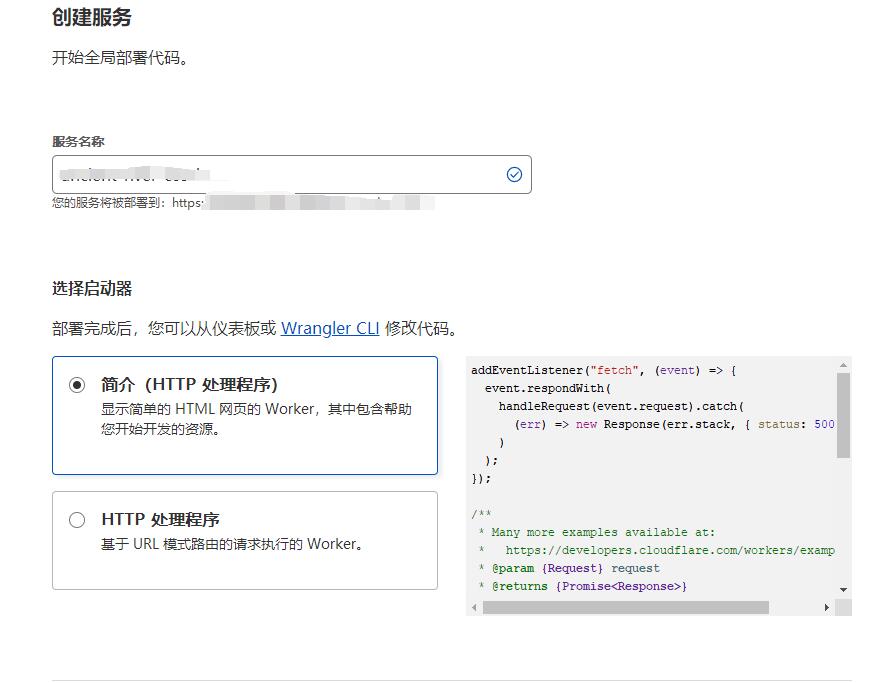Select the HTTP 处理程序 radio button
Screen dimensions: 893x683
(77, 520)
